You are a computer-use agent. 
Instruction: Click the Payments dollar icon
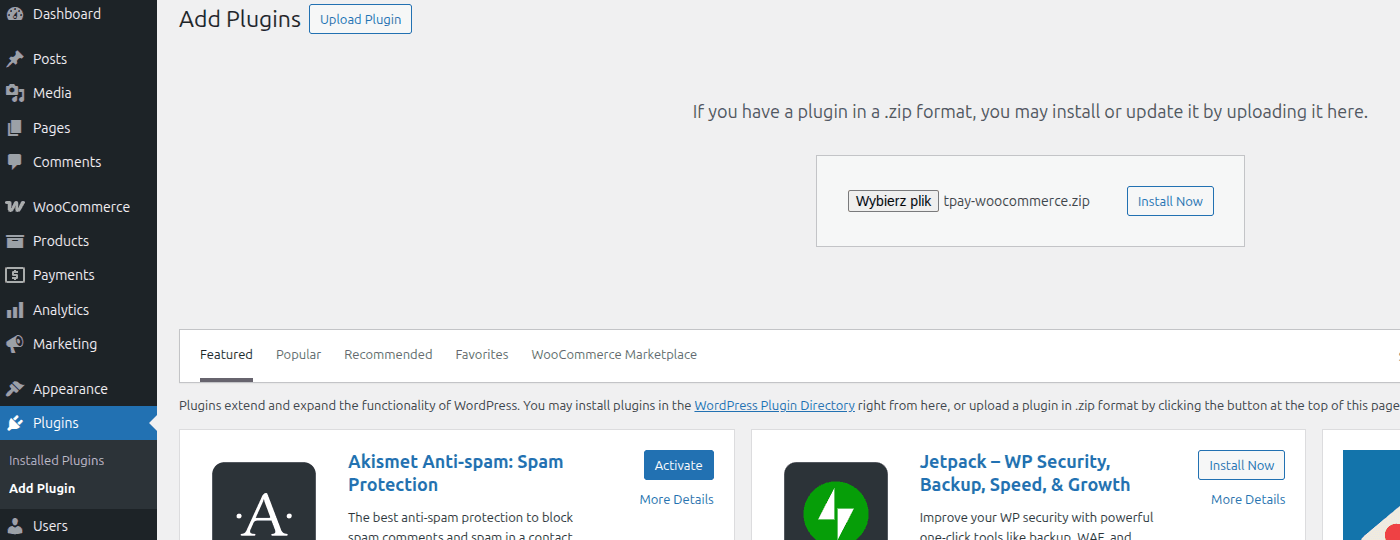pyautogui.click(x=15, y=275)
